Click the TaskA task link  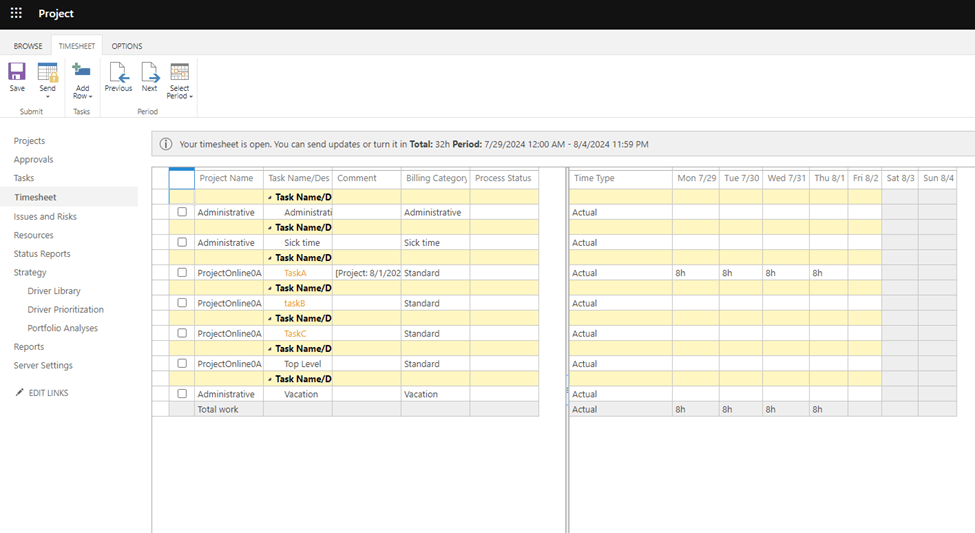tap(295, 273)
